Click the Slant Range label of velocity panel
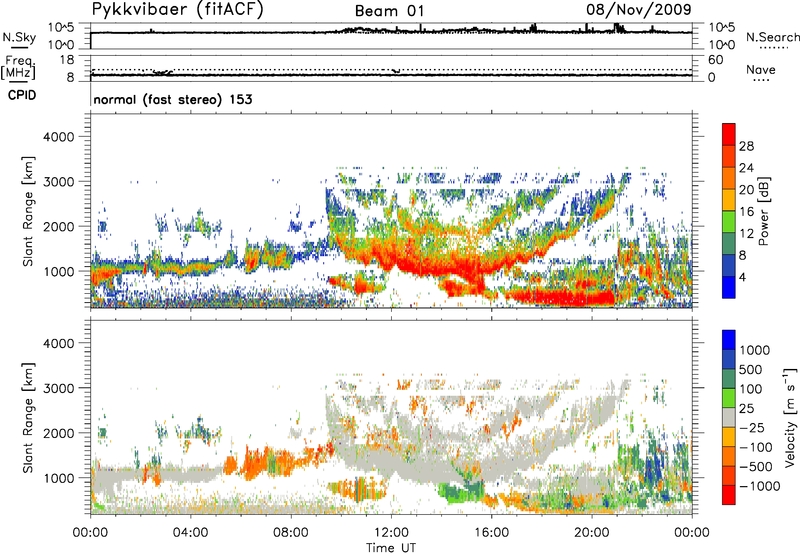Screen dimensions: 800x554 click(x=28, y=417)
